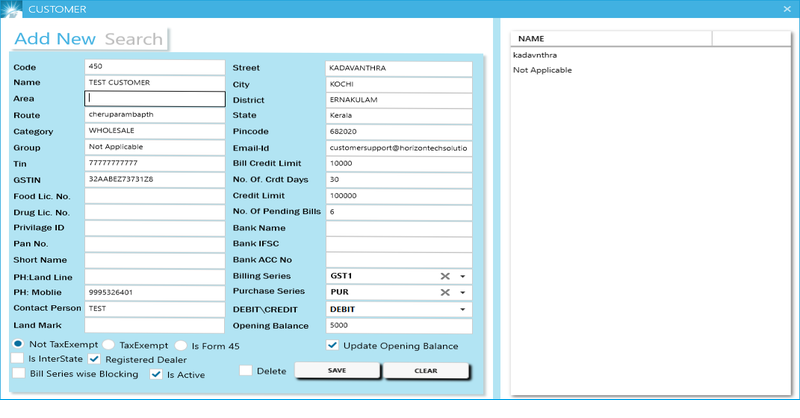The image size is (800, 418).
Task: Click the PH:Land Line field
Action: tap(155, 277)
